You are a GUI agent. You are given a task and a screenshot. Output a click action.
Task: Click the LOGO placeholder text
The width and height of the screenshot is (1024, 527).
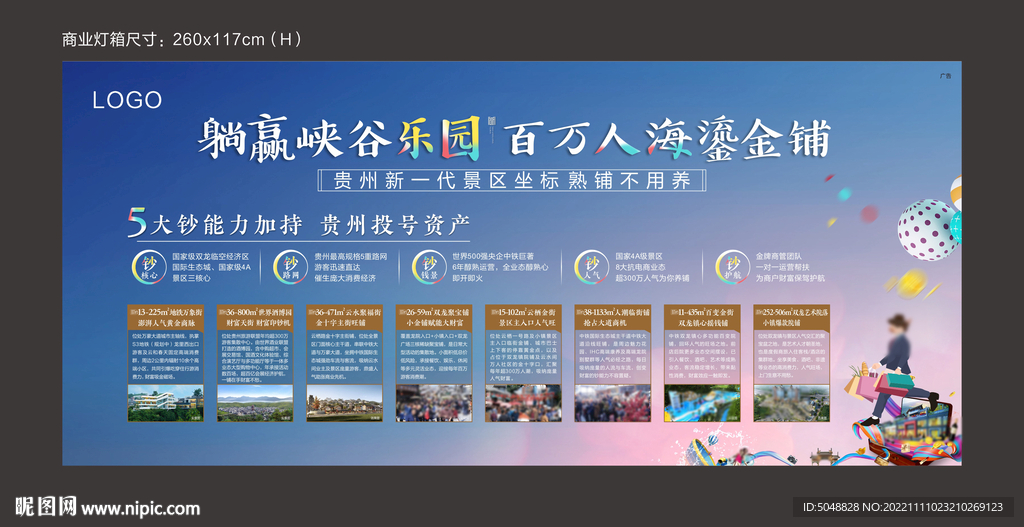click(x=127, y=101)
